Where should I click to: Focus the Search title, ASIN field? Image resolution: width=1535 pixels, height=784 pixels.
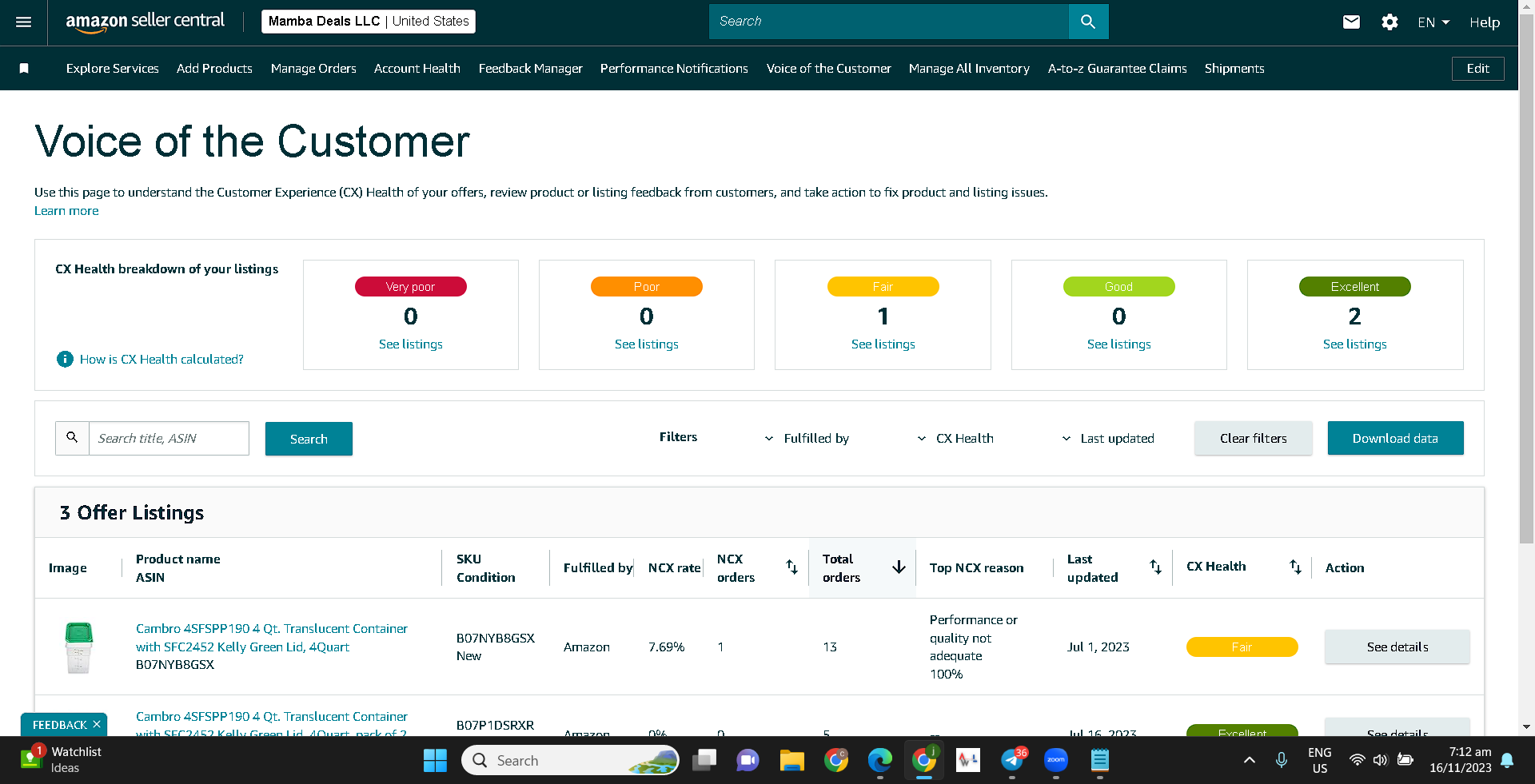click(x=169, y=438)
